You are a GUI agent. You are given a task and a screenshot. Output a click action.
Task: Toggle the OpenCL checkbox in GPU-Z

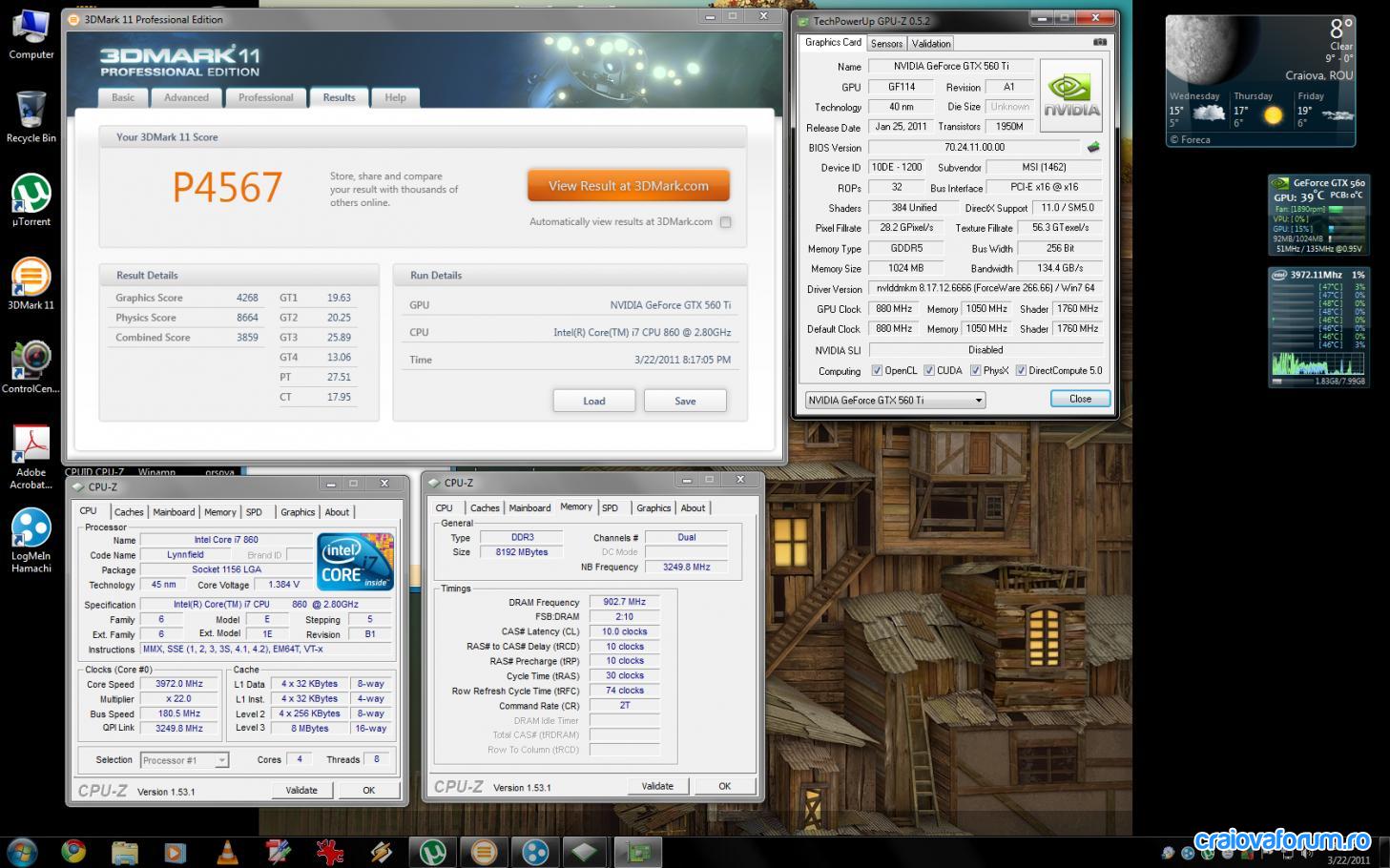[x=877, y=370]
